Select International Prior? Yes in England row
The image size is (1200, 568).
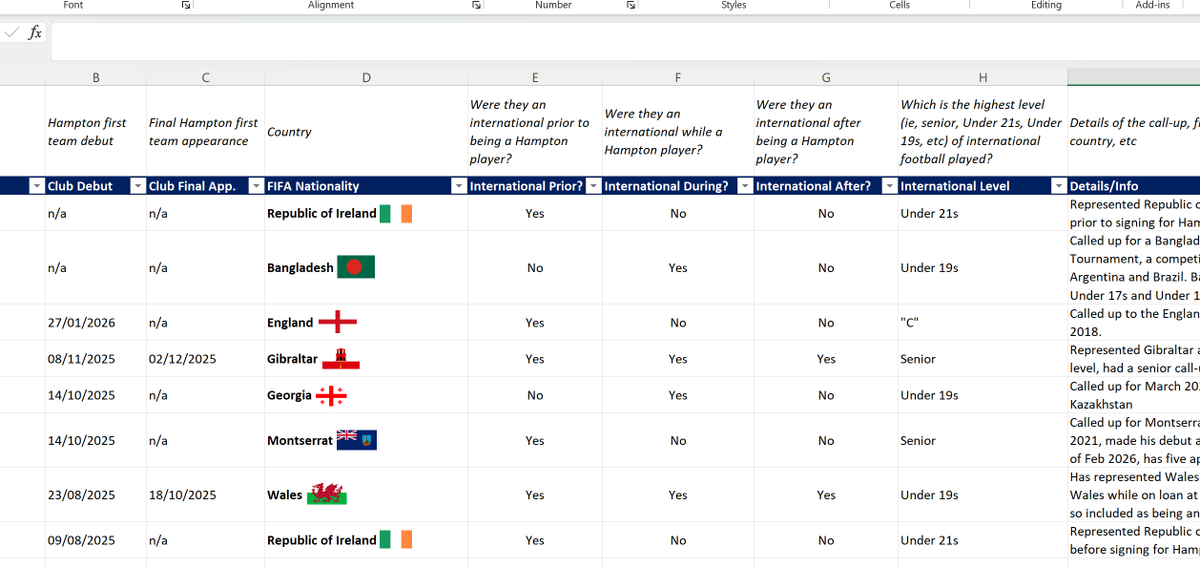535,323
